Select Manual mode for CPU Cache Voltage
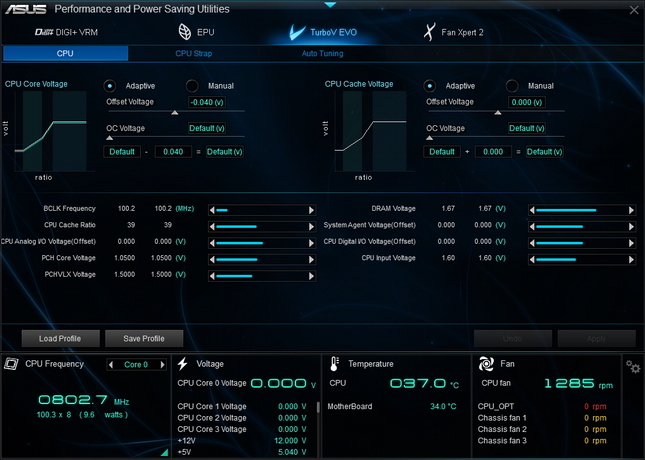 click(x=512, y=86)
